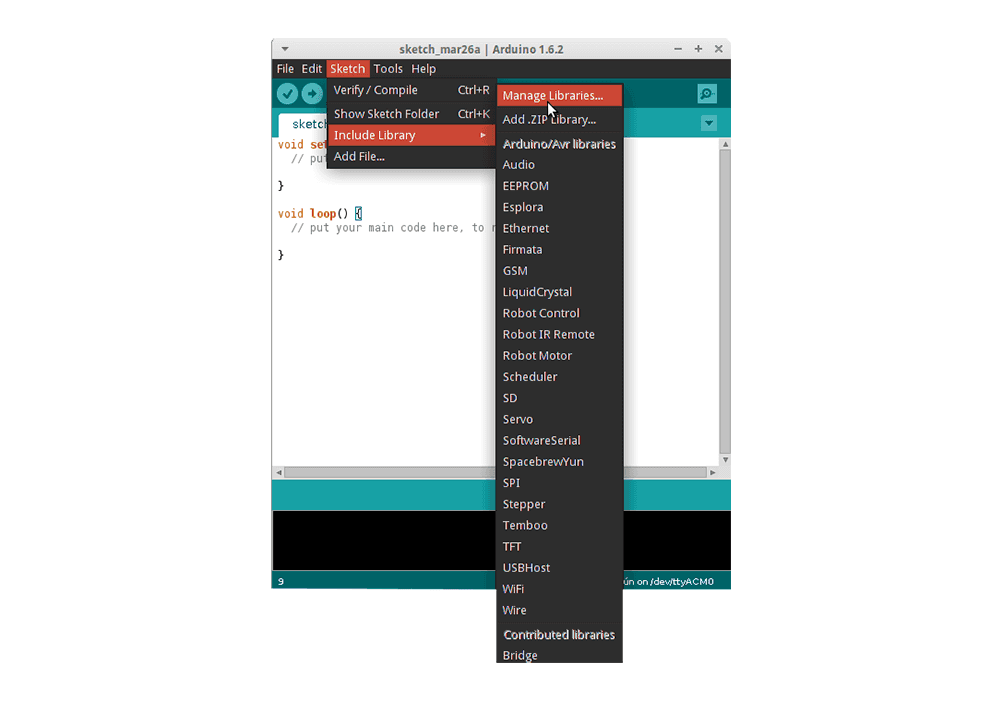1002x701 pixels.
Task: Click Add File in the Sketch menu
Action: (359, 156)
